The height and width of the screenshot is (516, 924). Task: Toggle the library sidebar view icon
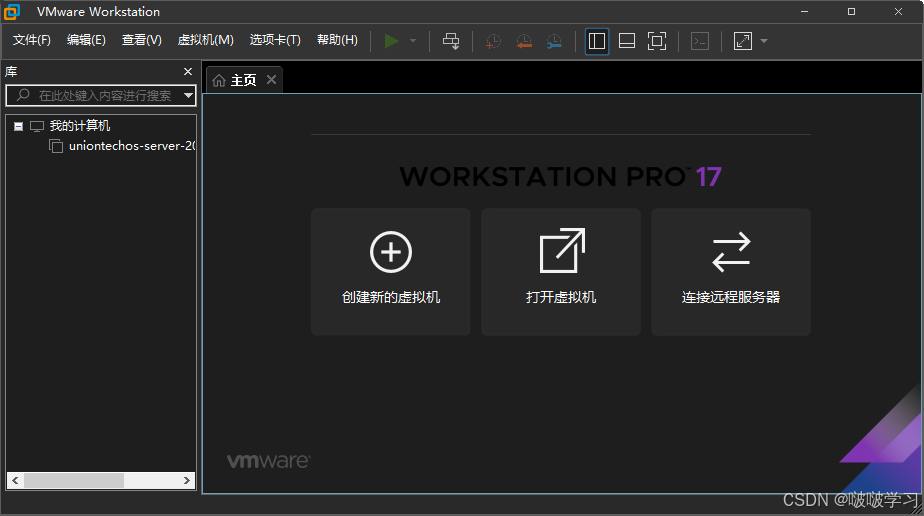click(597, 41)
